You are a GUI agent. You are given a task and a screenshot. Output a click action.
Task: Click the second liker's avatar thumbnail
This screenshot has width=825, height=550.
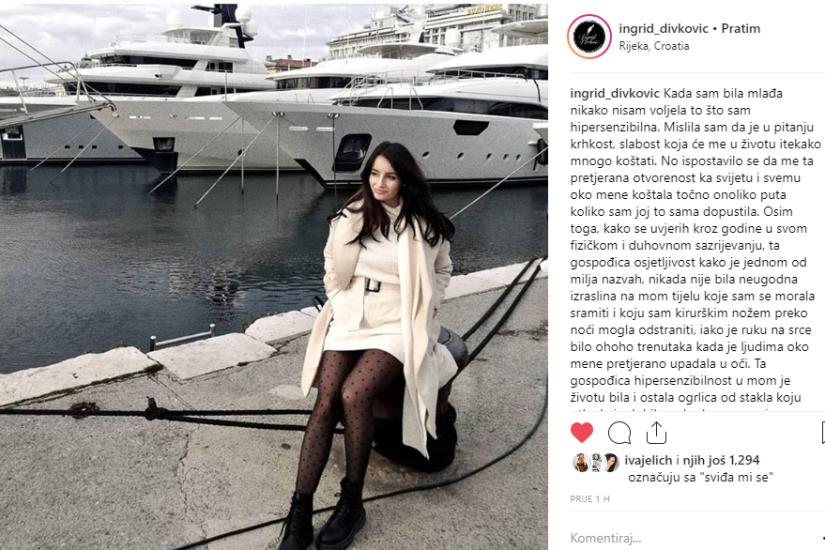click(596, 462)
